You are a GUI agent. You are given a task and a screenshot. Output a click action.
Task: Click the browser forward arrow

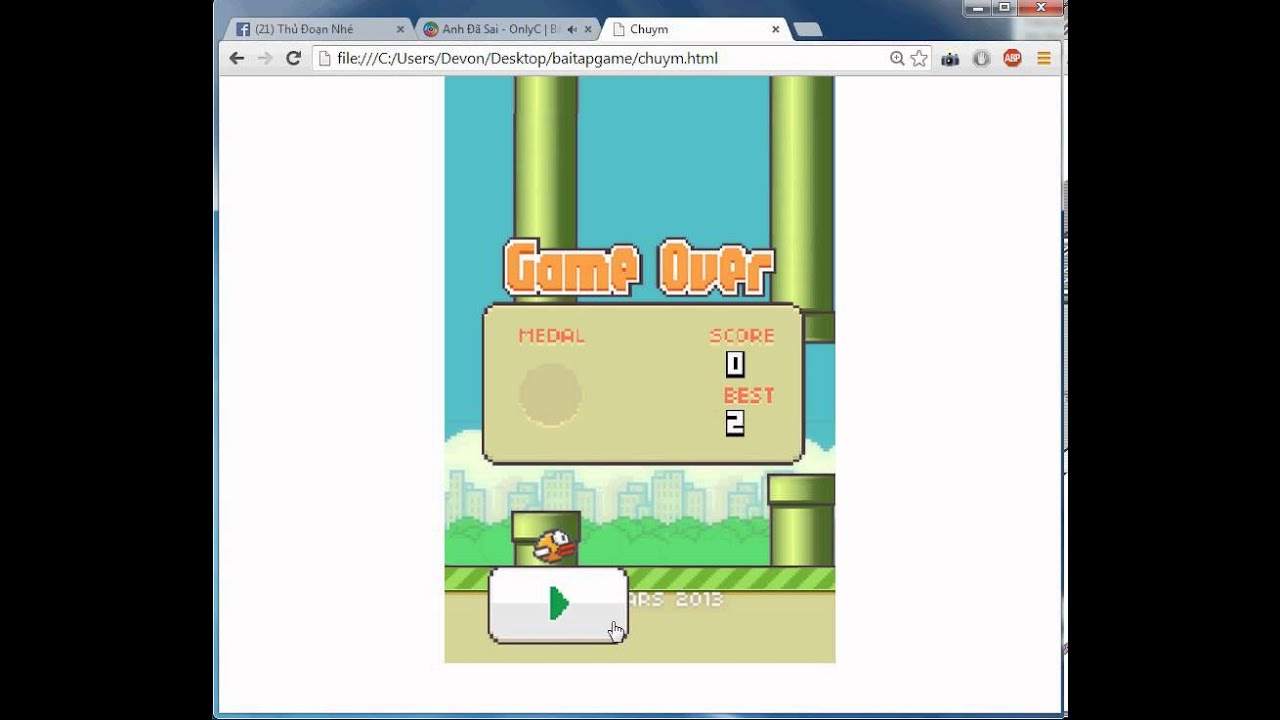click(265, 58)
